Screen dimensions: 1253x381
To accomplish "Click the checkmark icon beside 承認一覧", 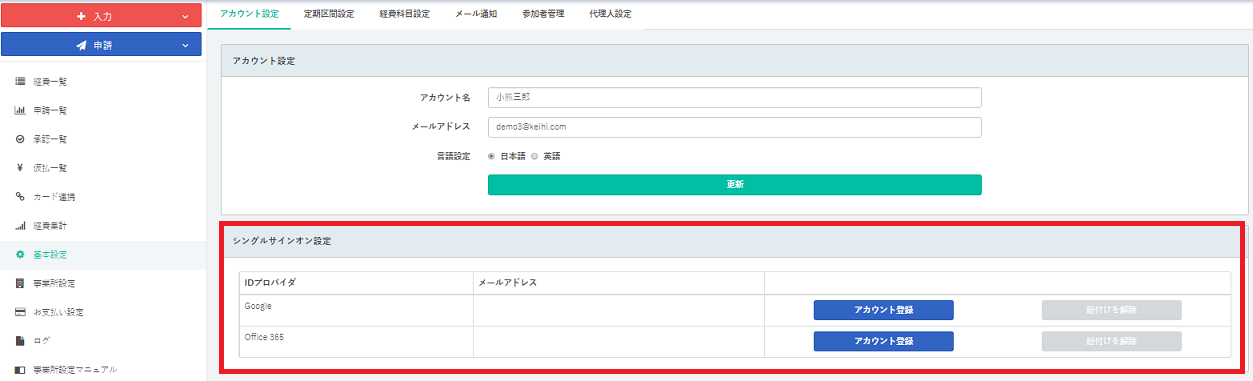I will (x=20, y=139).
